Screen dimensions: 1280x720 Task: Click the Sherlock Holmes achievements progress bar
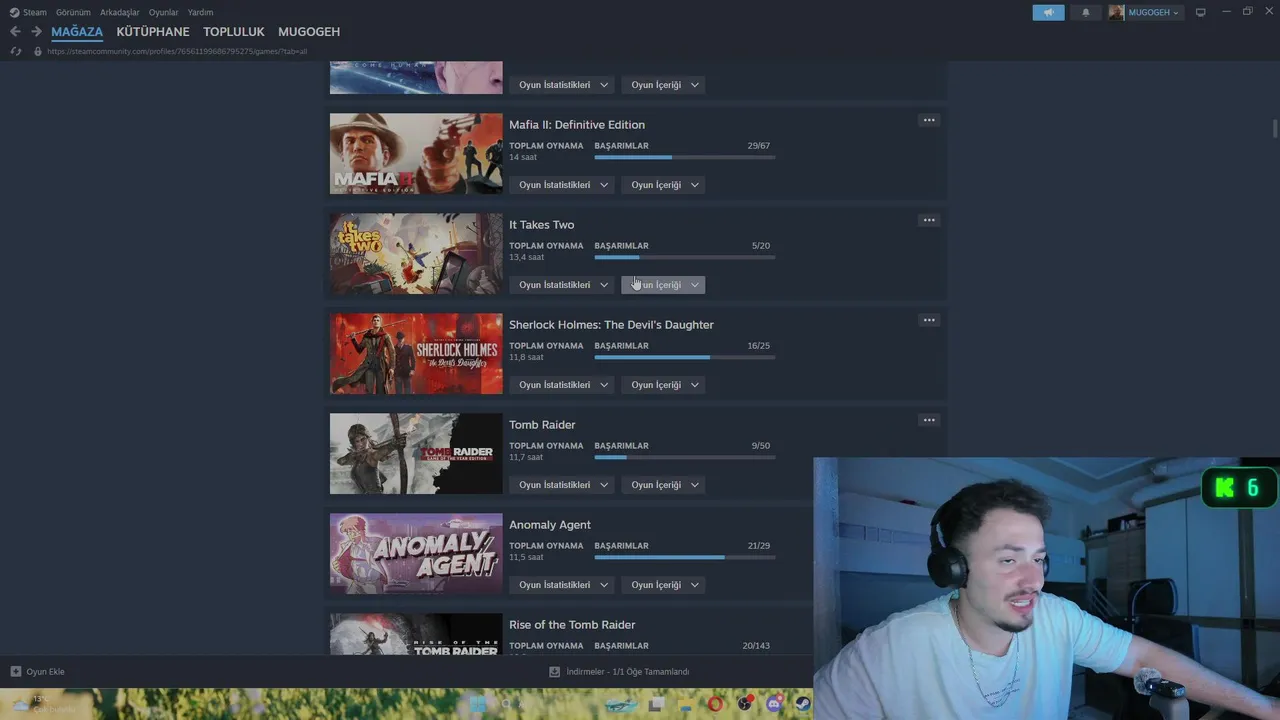[685, 357]
